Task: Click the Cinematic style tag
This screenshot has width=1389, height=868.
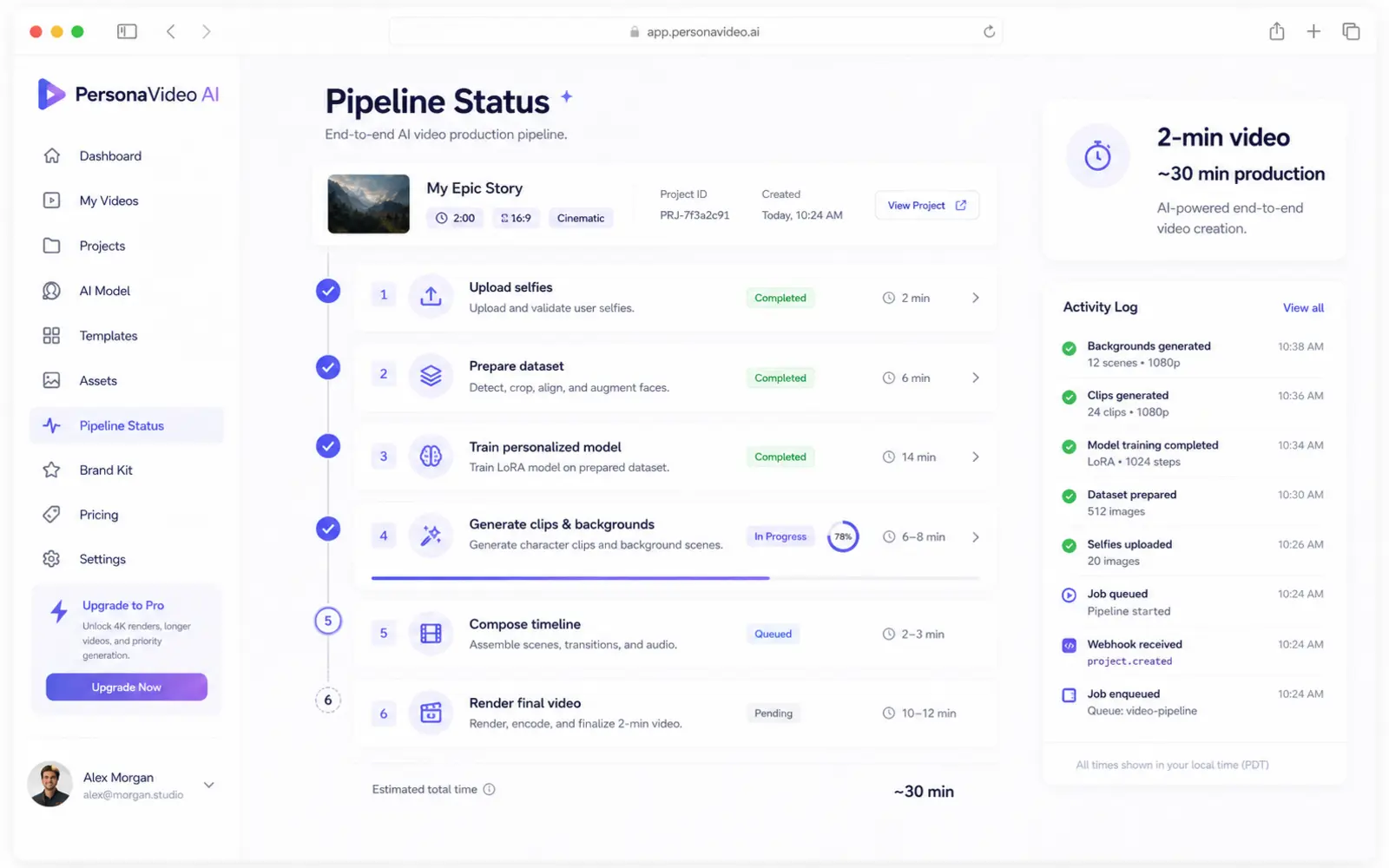Action: pos(581,218)
